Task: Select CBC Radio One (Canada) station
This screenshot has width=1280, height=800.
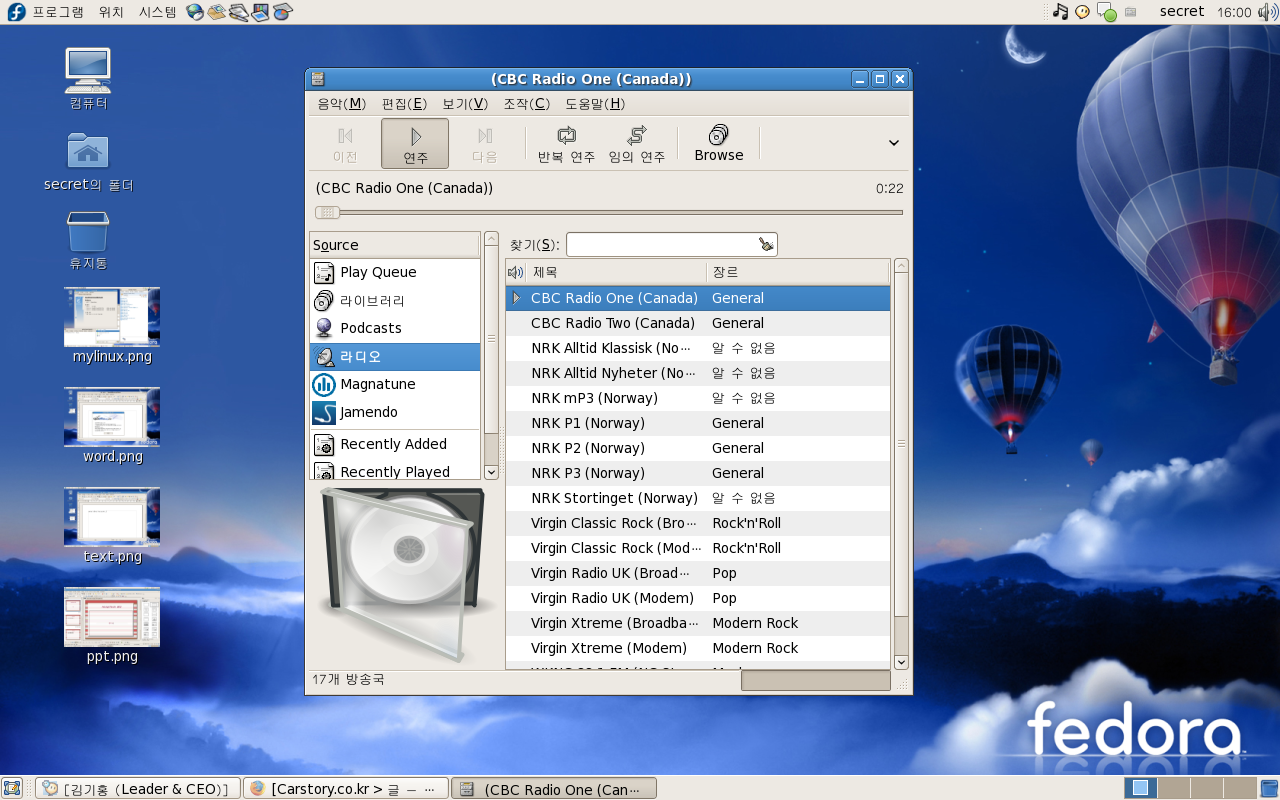Action: 698,298
